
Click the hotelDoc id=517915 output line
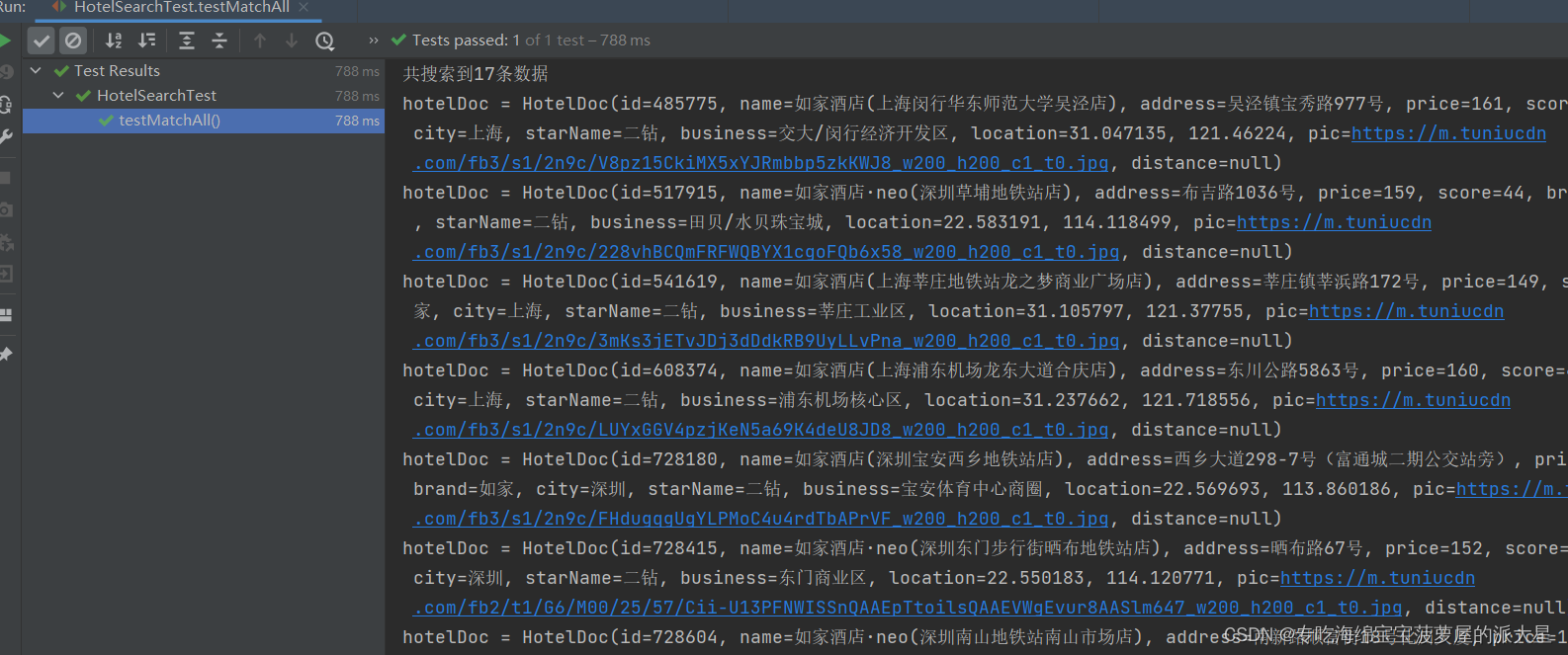coord(985,193)
